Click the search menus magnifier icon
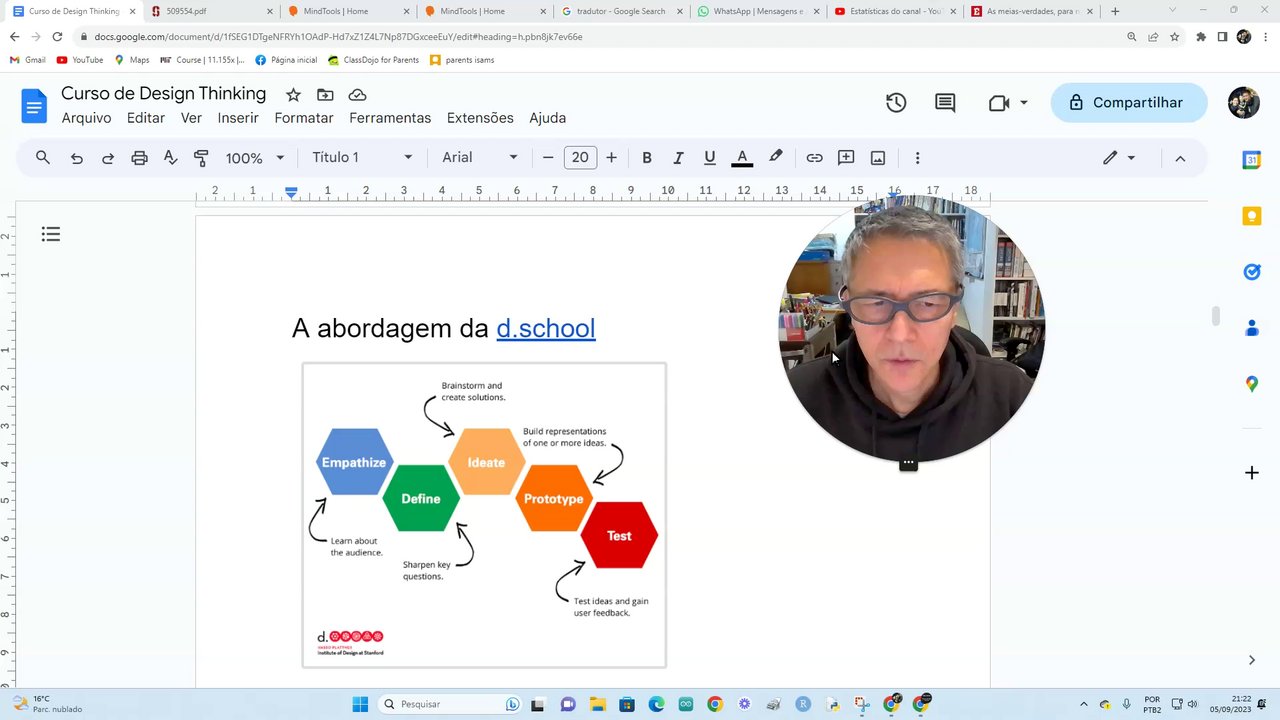 (x=43, y=158)
